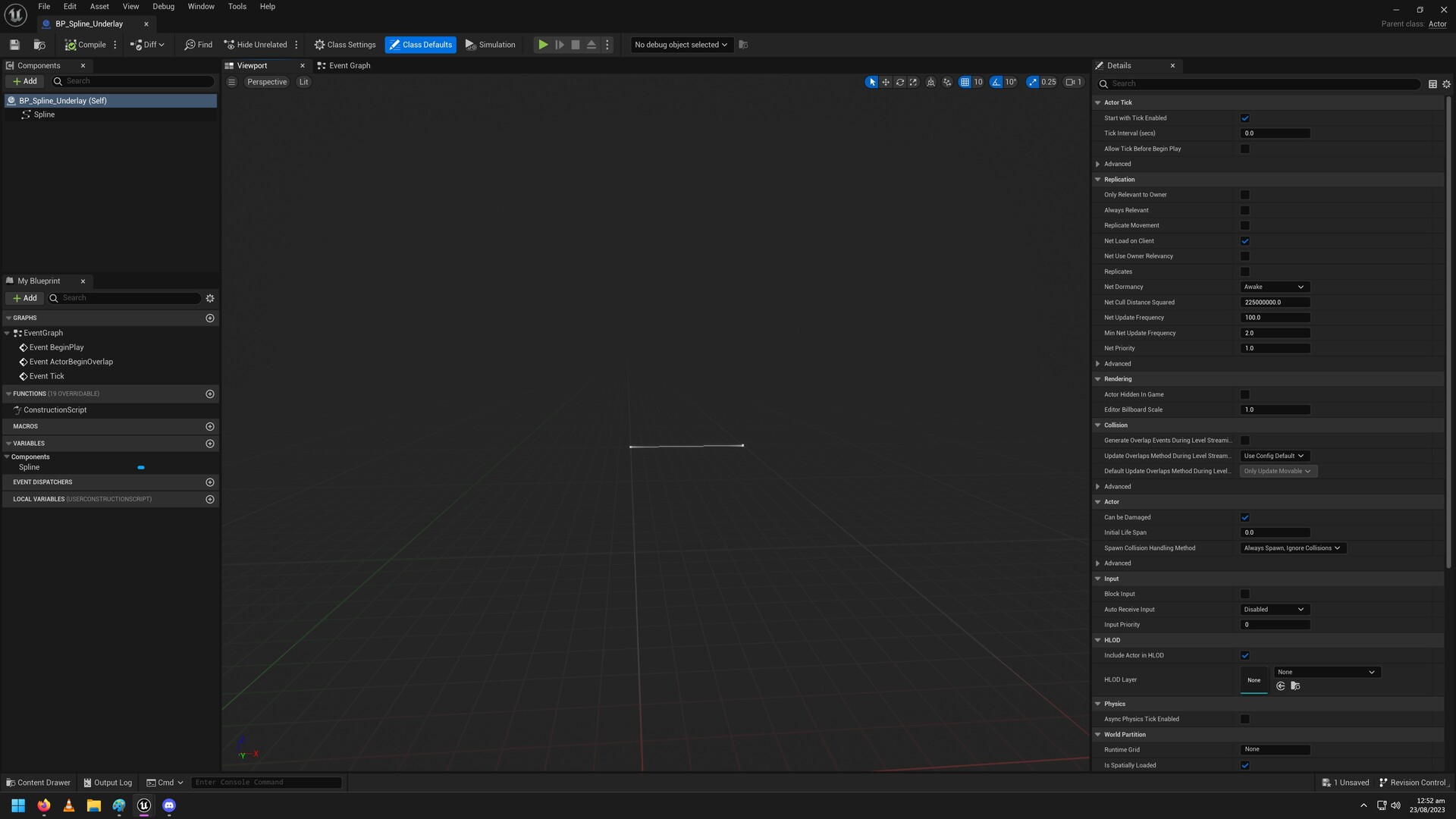Collapse the Replication section
The image size is (1456, 819).
tap(1097, 179)
